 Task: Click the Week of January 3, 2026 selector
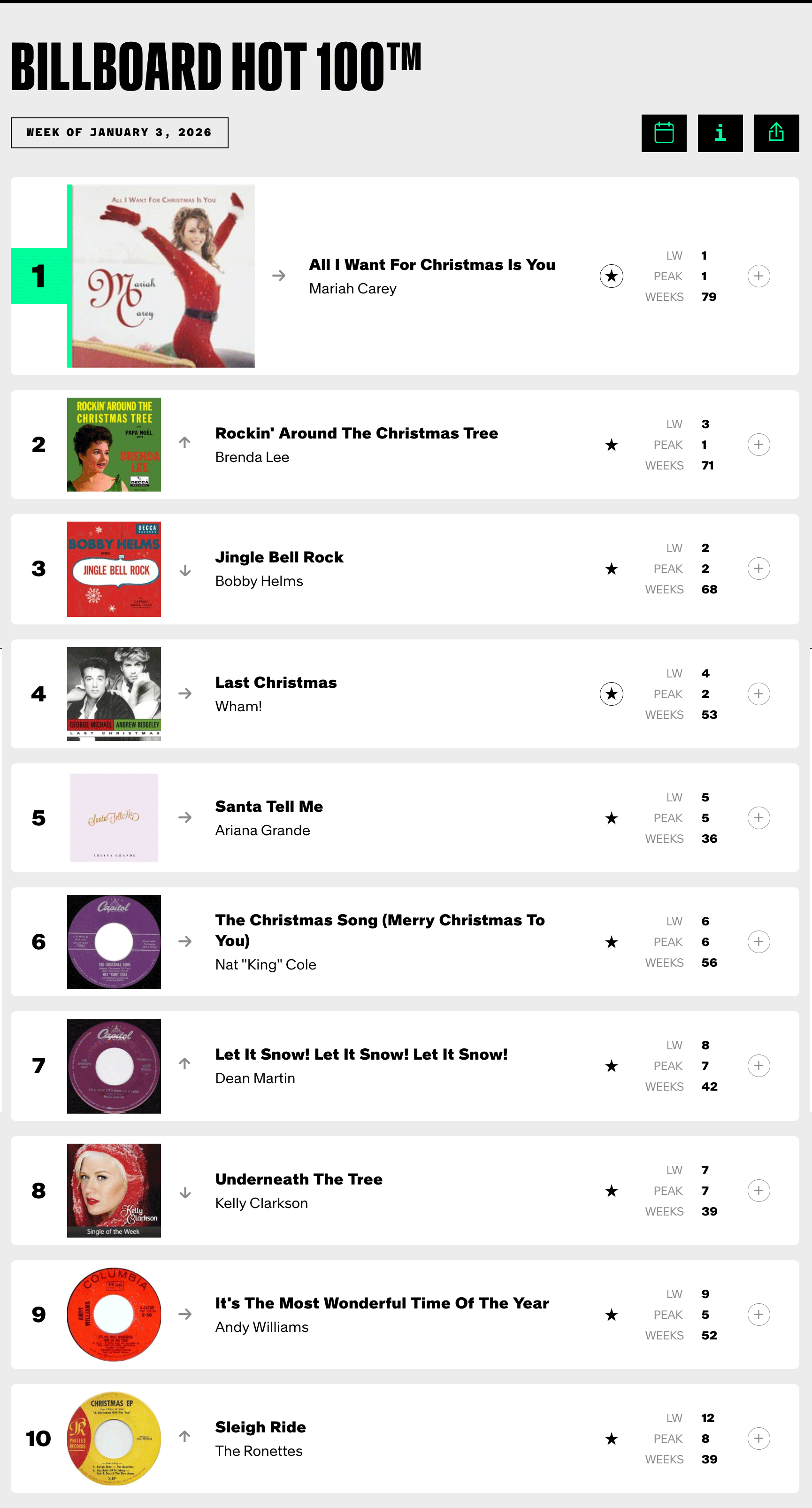tap(119, 133)
